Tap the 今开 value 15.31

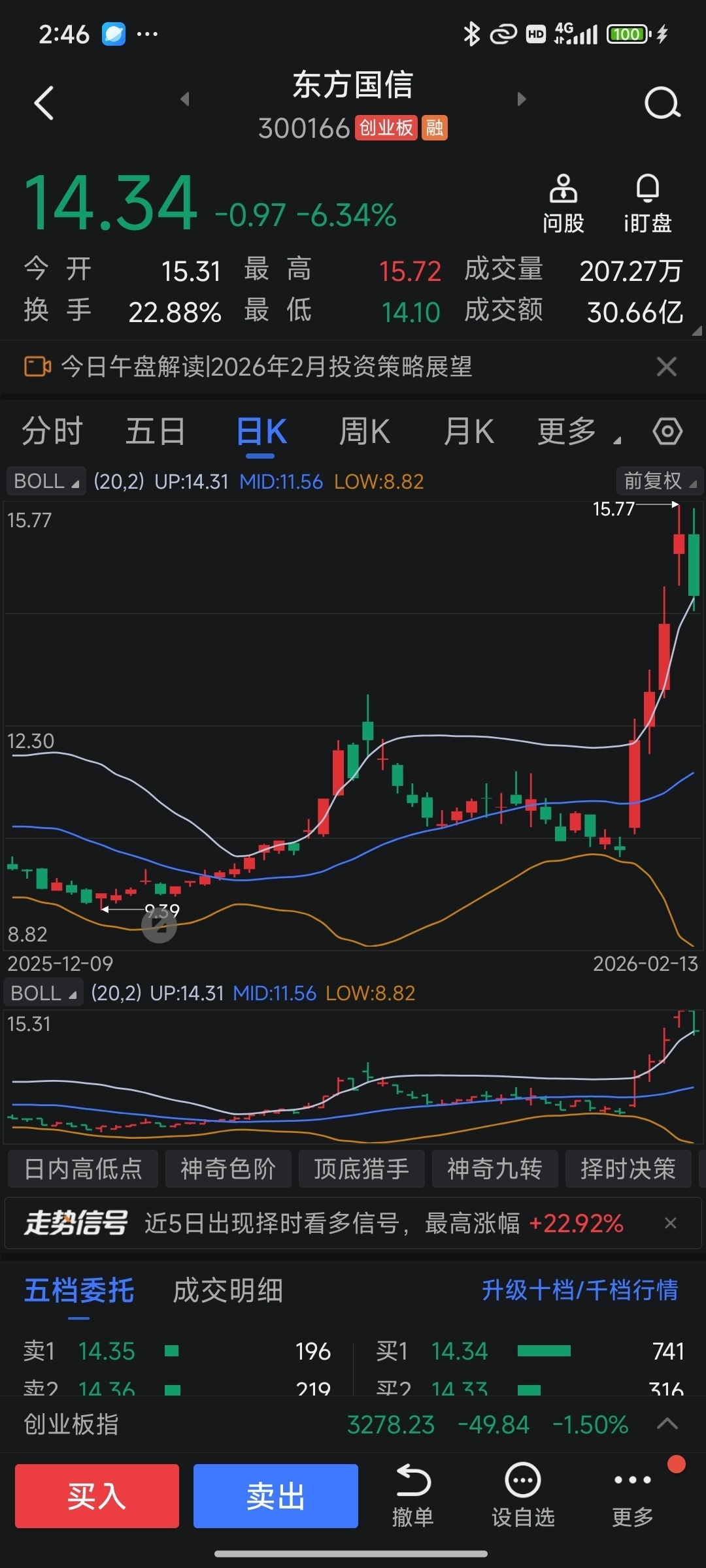[191, 271]
